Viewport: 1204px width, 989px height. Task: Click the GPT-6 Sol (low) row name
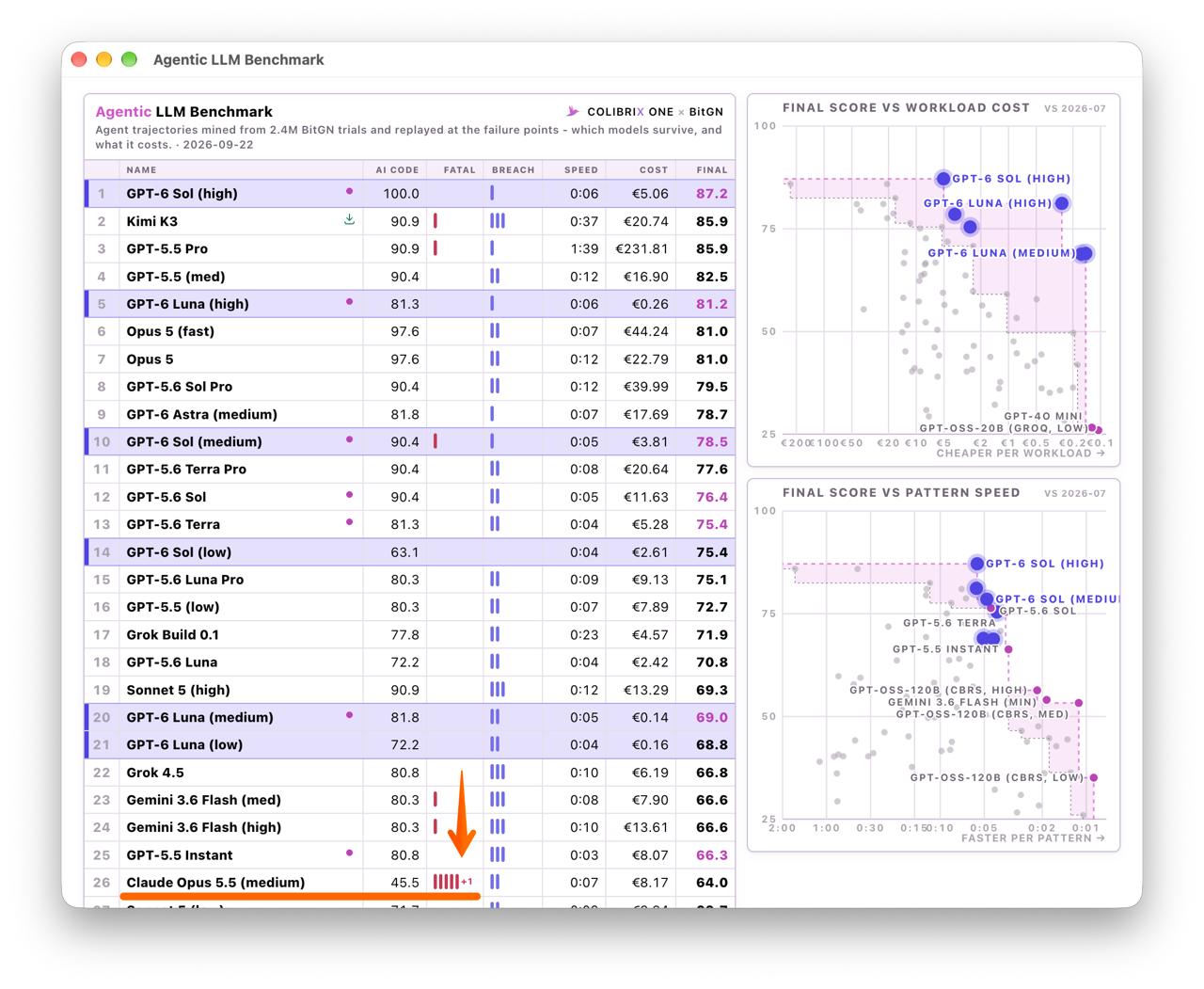point(179,552)
